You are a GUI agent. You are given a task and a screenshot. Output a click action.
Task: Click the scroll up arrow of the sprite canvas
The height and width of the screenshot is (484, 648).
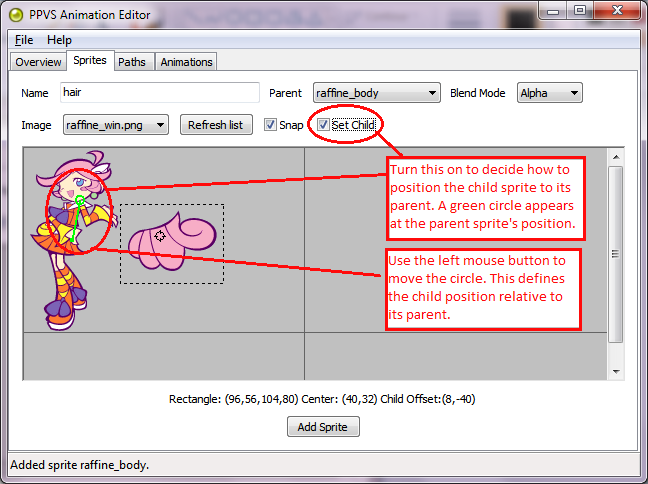pyautogui.click(x=616, y=157)
